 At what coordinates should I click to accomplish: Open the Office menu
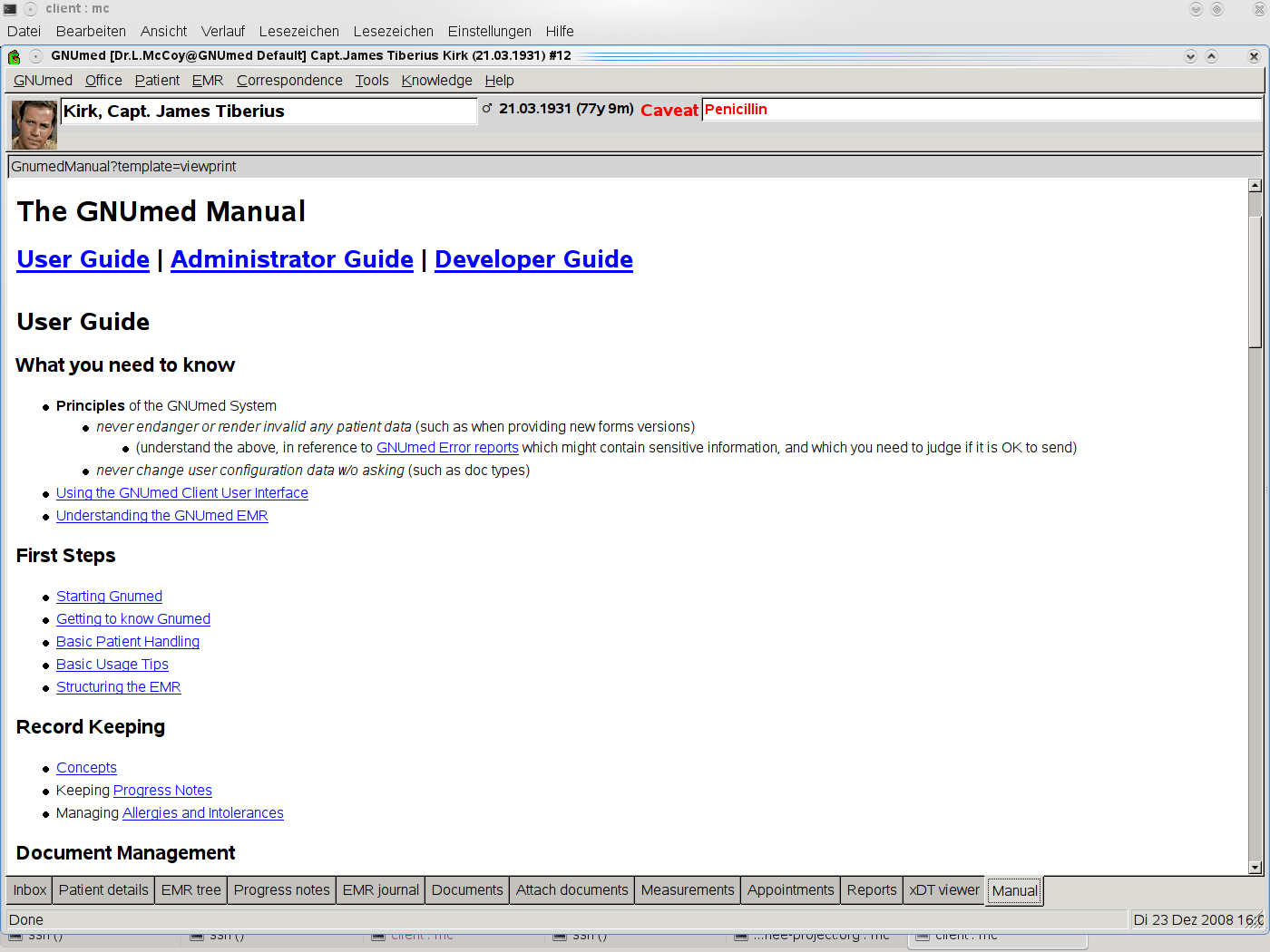click(x=103, y=80)
